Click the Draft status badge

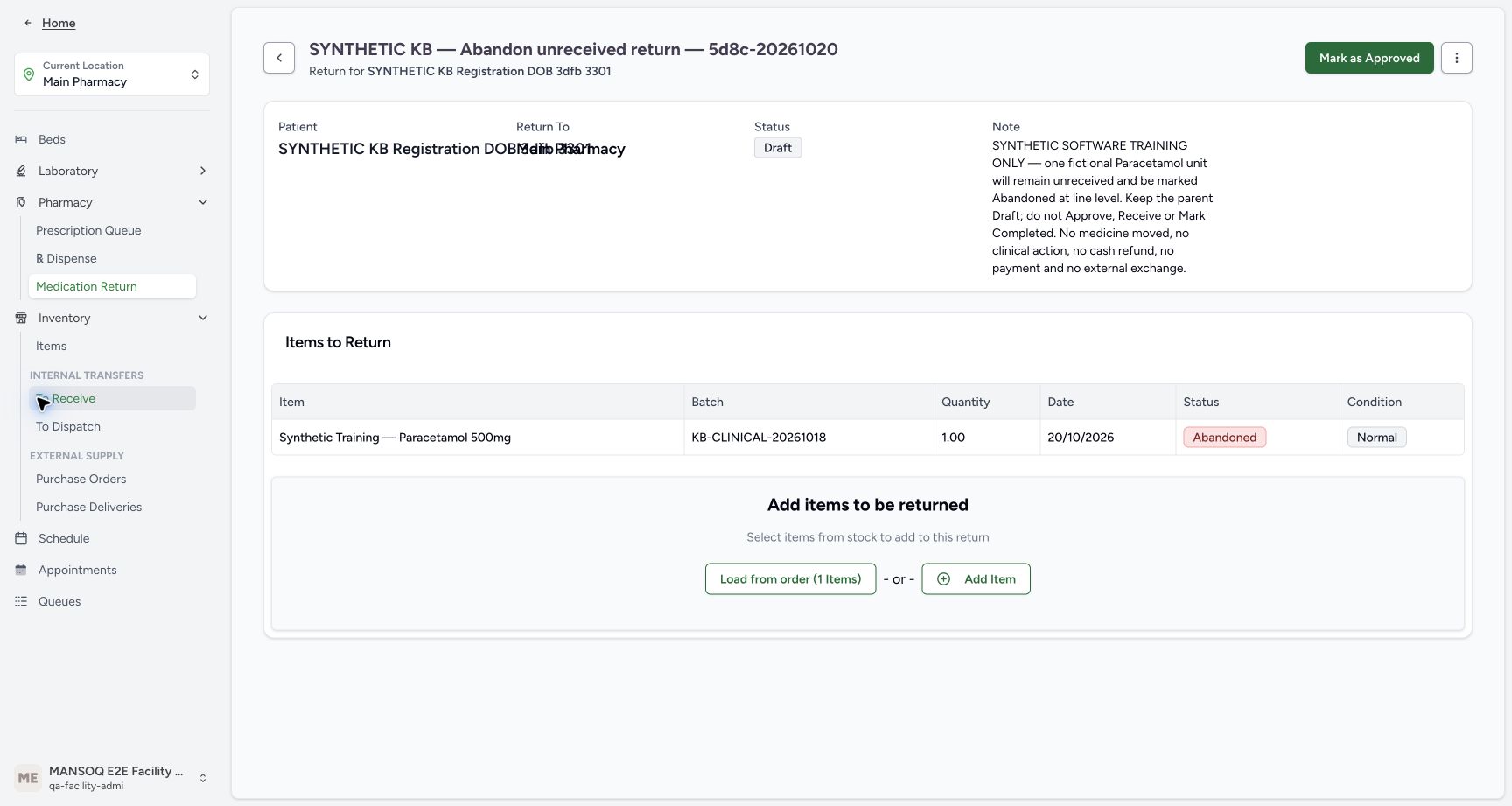click(777, 148)
